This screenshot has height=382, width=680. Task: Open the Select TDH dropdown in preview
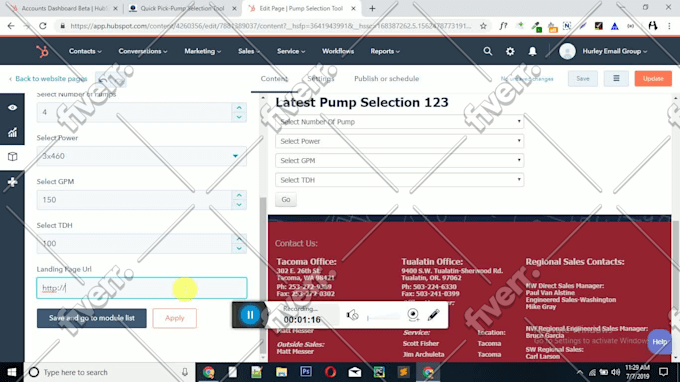[399, 180]
